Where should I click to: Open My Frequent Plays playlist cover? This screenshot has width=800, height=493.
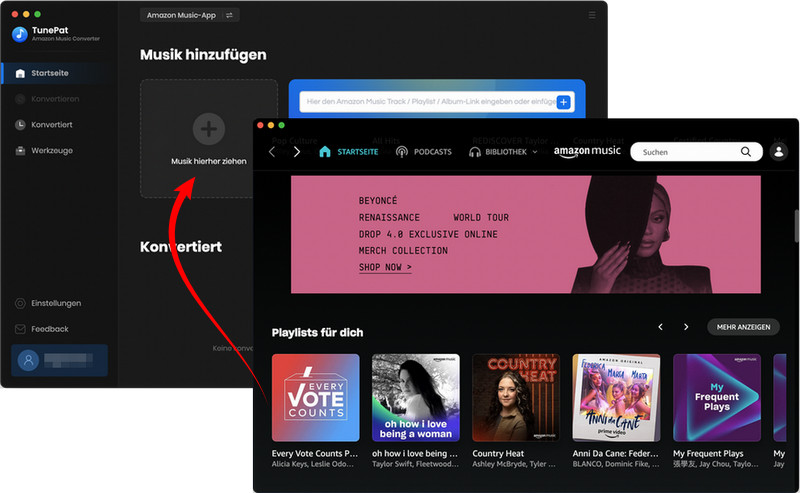pos(717,398)
